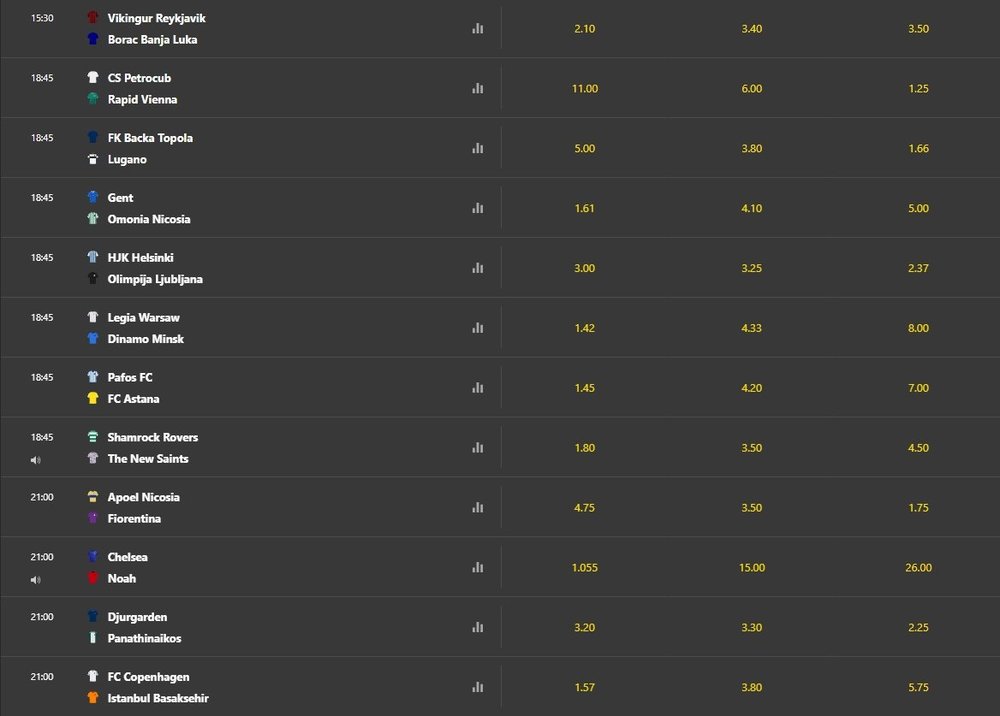Open stats icon for Legia Warsaw match
The height and width of the screenshot is (716, 1000).
click(477, 328)
